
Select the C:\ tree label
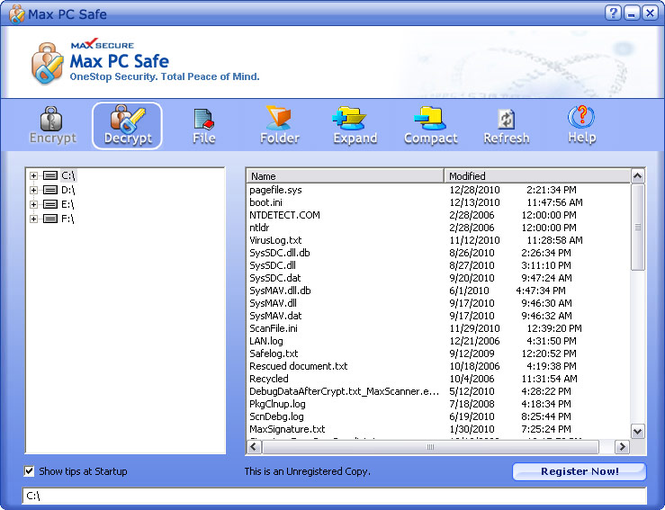click(68, 175)
